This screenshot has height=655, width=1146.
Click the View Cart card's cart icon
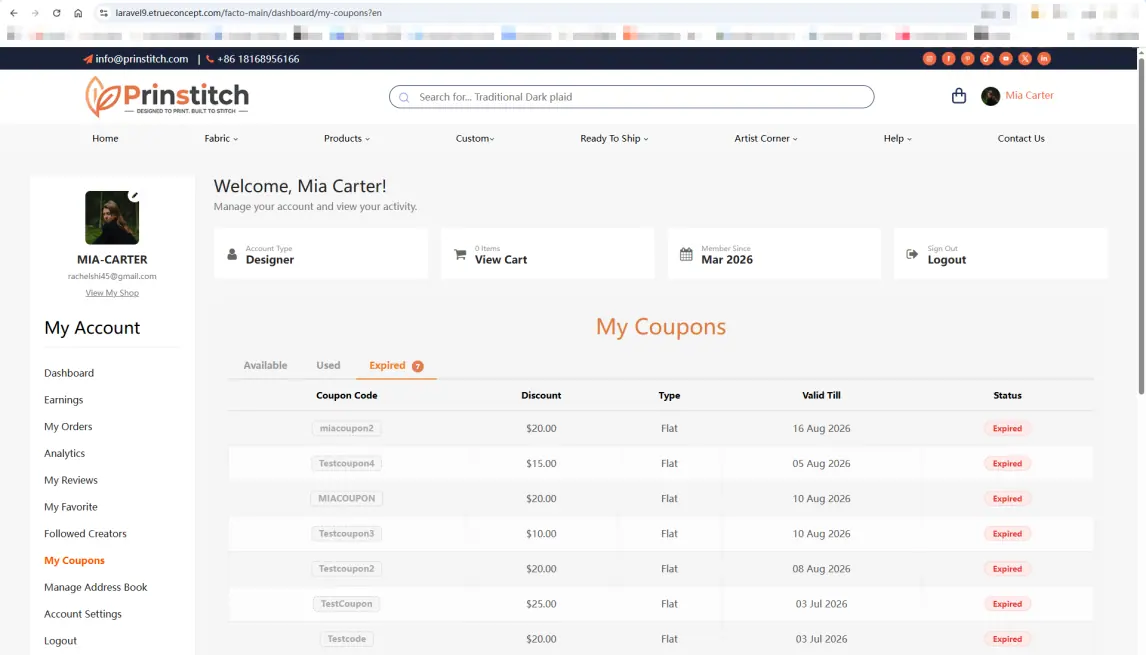(460, 254)
